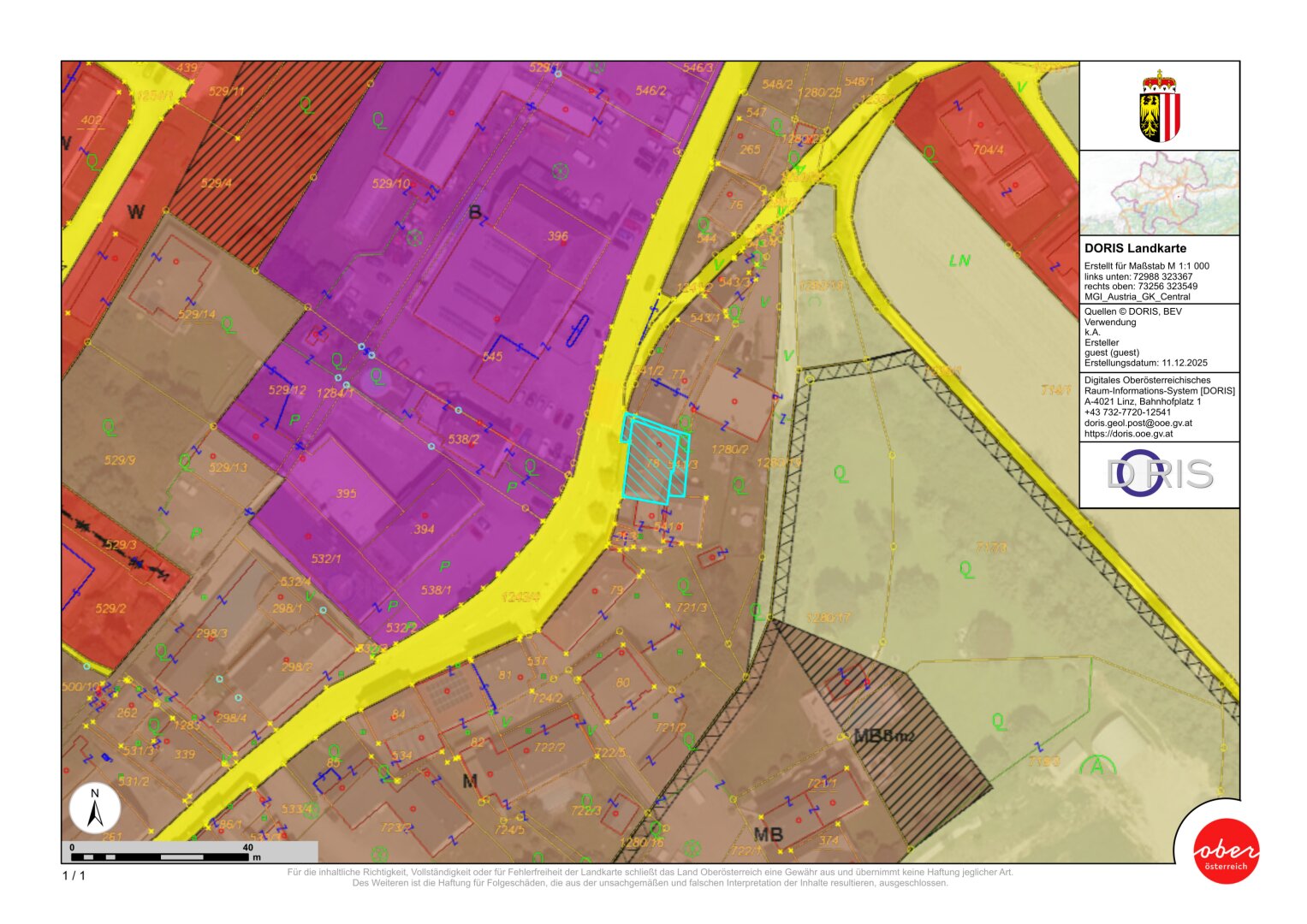Click the DORIS Landkarte title text
The height and width of the screenshot is (924, 1307).
(1135, 248)
